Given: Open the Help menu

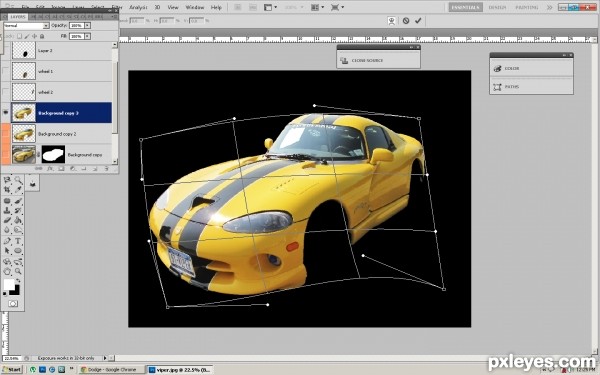Looking at the screenshot, I should coord(216,7).
